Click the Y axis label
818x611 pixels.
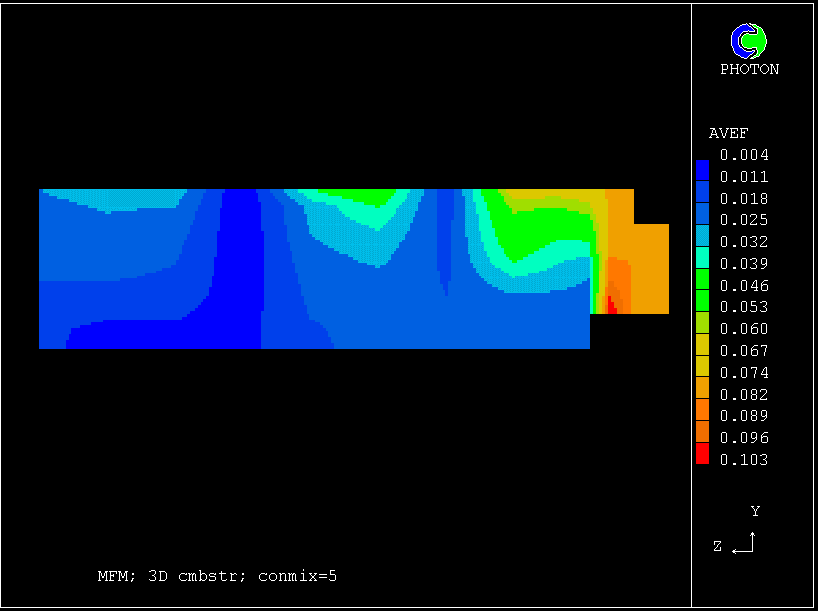coord(755,511)
